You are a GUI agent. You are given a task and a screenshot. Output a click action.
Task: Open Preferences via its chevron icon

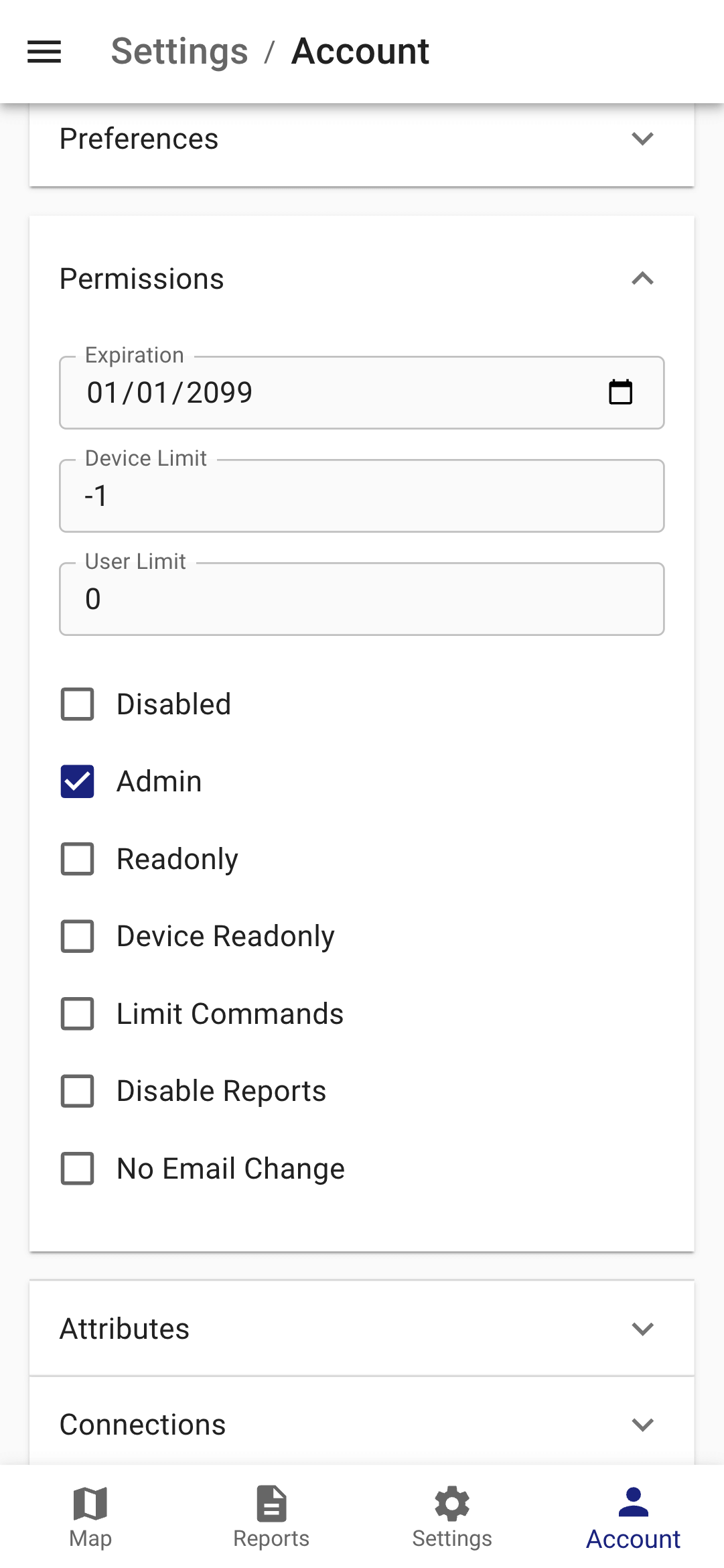(642, 139)
